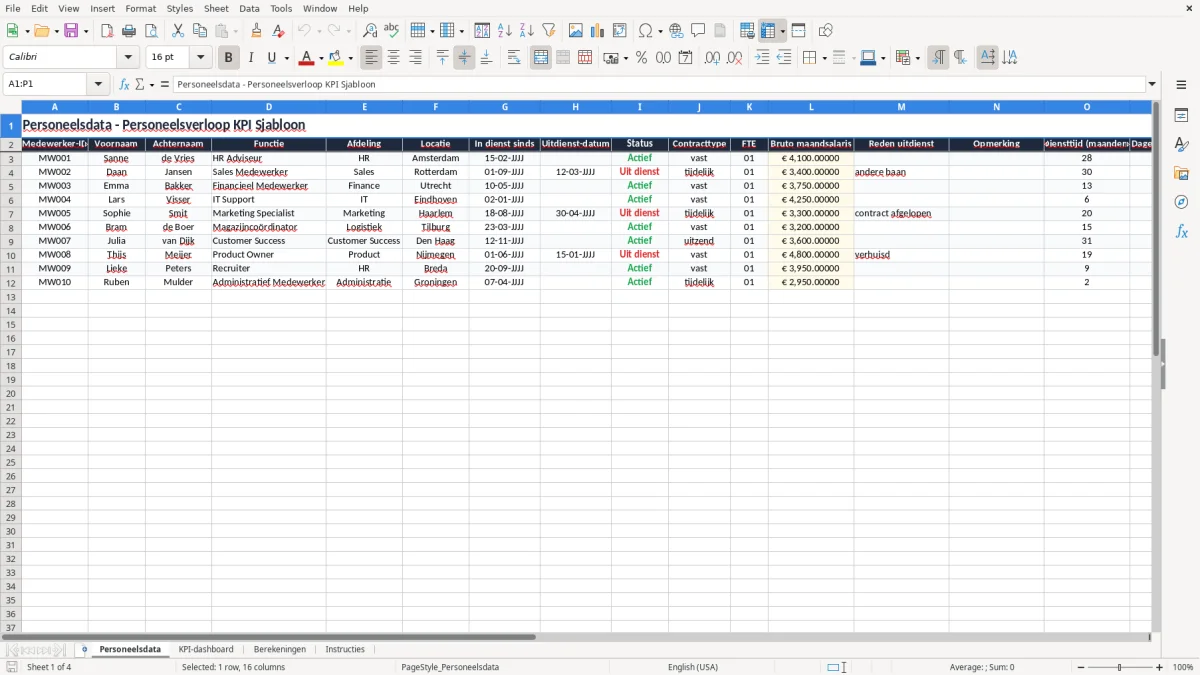Open the Data menu
The height and width of the screenshot is (675, 1200).
(x=250, y=8)
